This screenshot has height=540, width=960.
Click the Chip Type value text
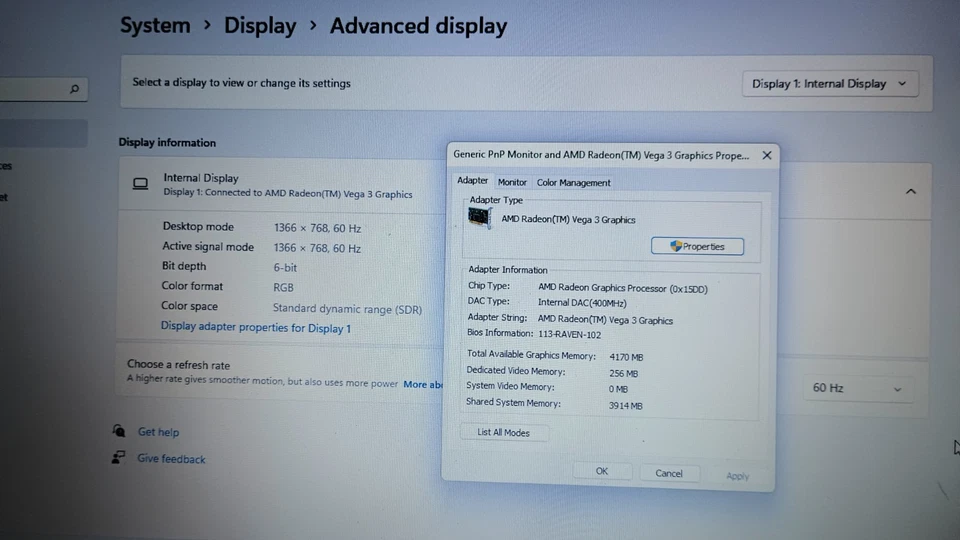click(x=623, y=288)
